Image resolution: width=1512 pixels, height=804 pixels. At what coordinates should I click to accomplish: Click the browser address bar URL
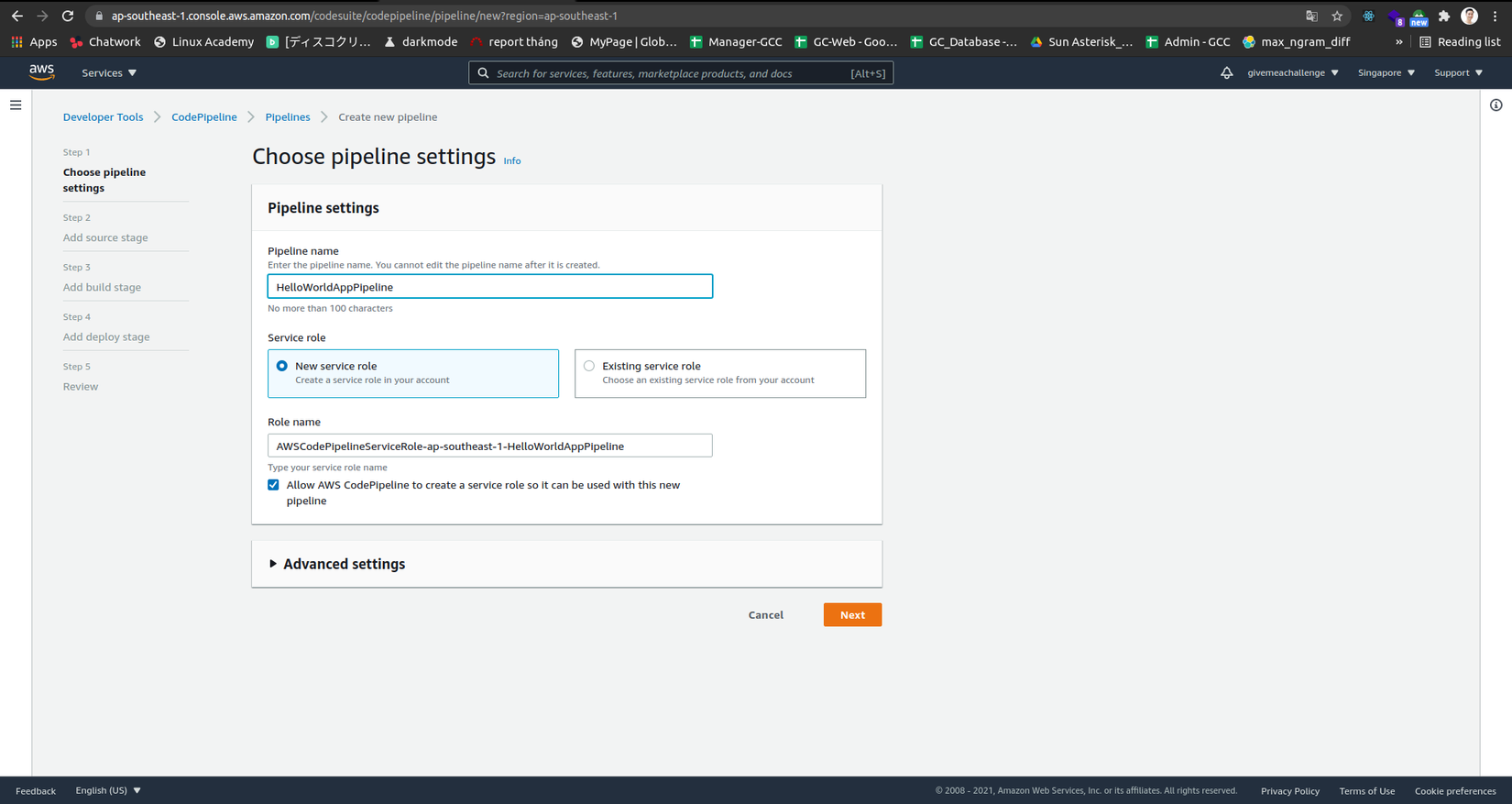(x=365, y=16)
